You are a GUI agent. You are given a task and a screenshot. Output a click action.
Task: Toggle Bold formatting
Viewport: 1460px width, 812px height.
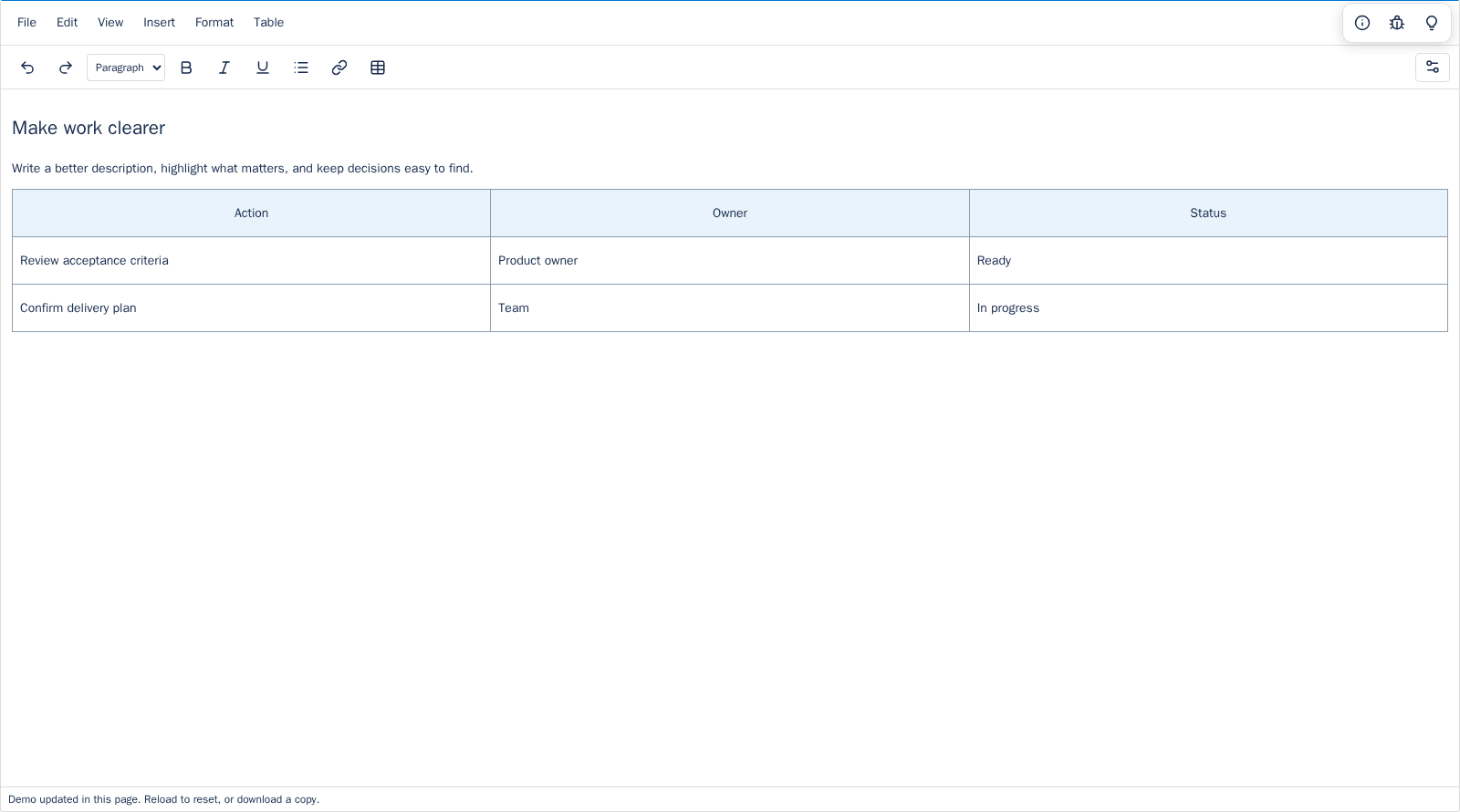pyautogui.click(x=186, y=68)
